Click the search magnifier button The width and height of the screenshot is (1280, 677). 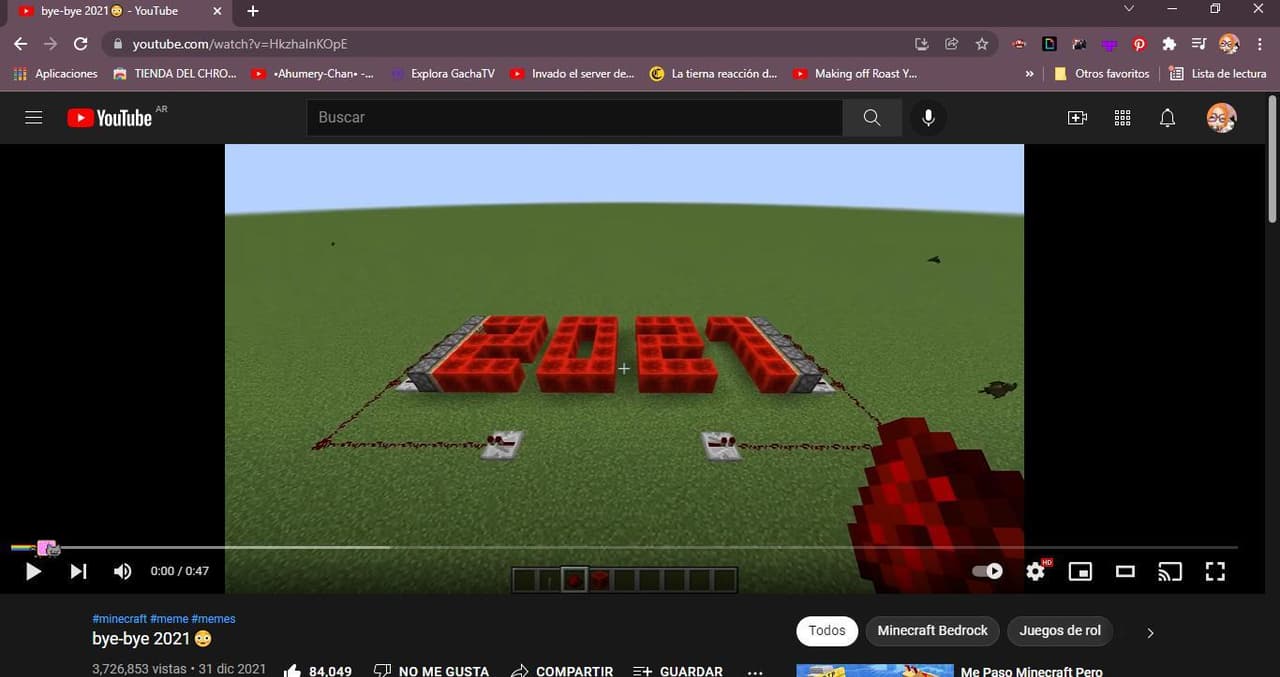tap(872, 118)
